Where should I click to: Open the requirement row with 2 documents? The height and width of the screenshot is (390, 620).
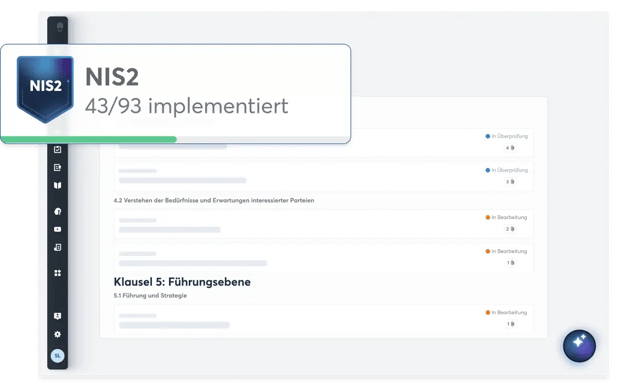pyautogui.click(x=323, y=224)
